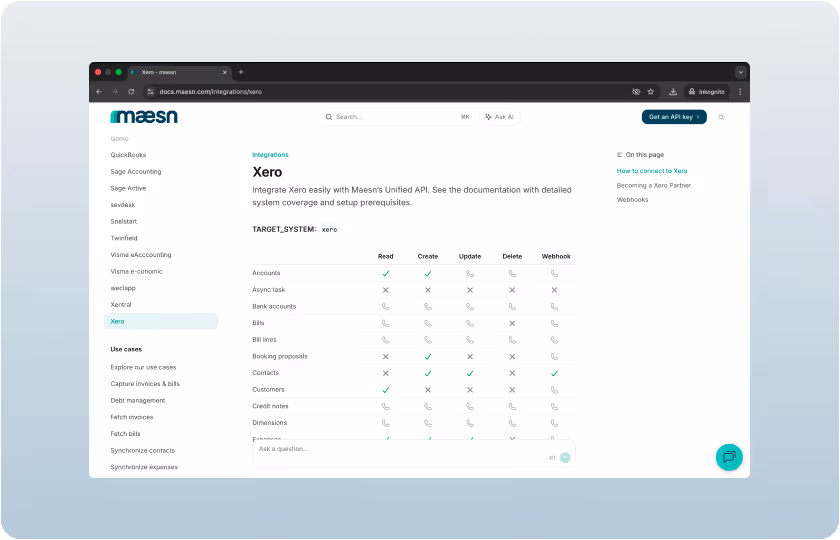Open Visma eAccounting in the sidebar
Viewport: 840px width, 540px height.
click(x=141, y=254)
